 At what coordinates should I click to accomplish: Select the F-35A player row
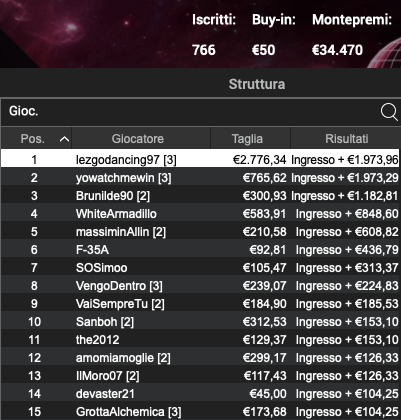pos(200,250)
